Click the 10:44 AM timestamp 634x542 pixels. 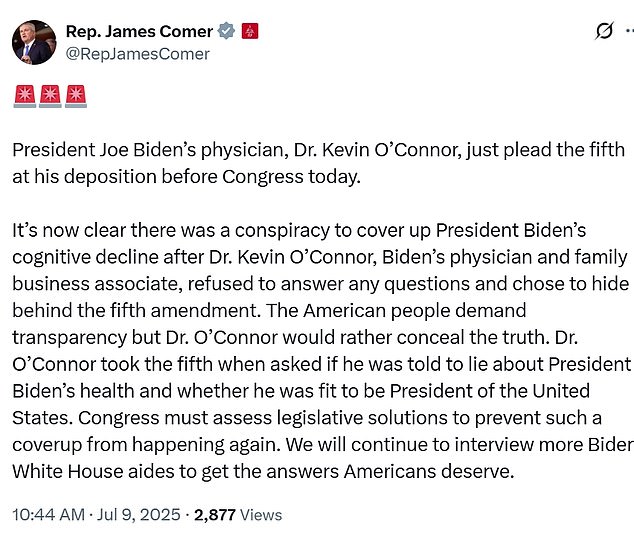(x=49, y=515)
